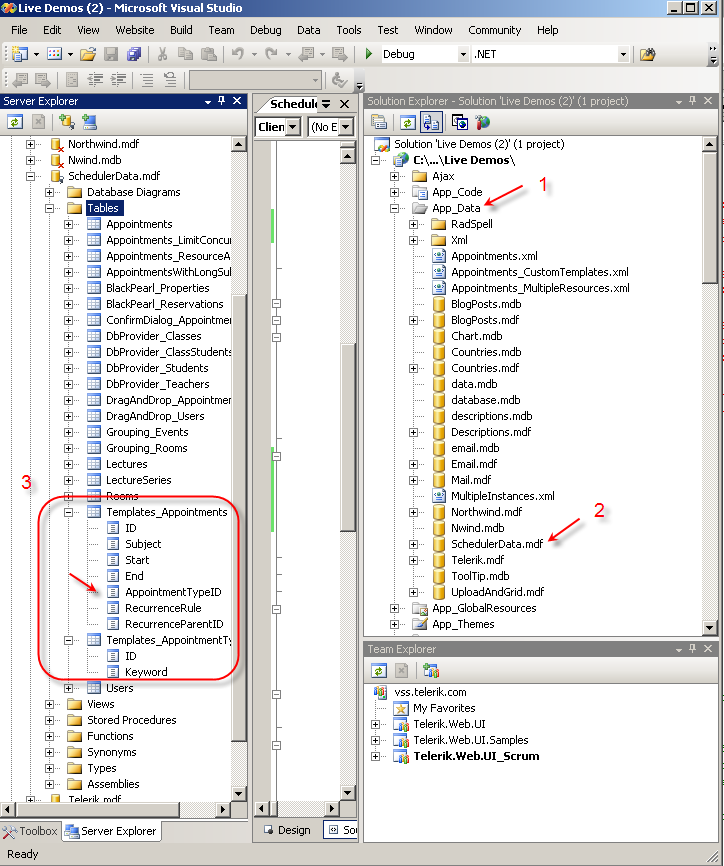Open the File menu
Image resolution: width=724 pixels, height=866 pixels.
(x=19, y=30)
